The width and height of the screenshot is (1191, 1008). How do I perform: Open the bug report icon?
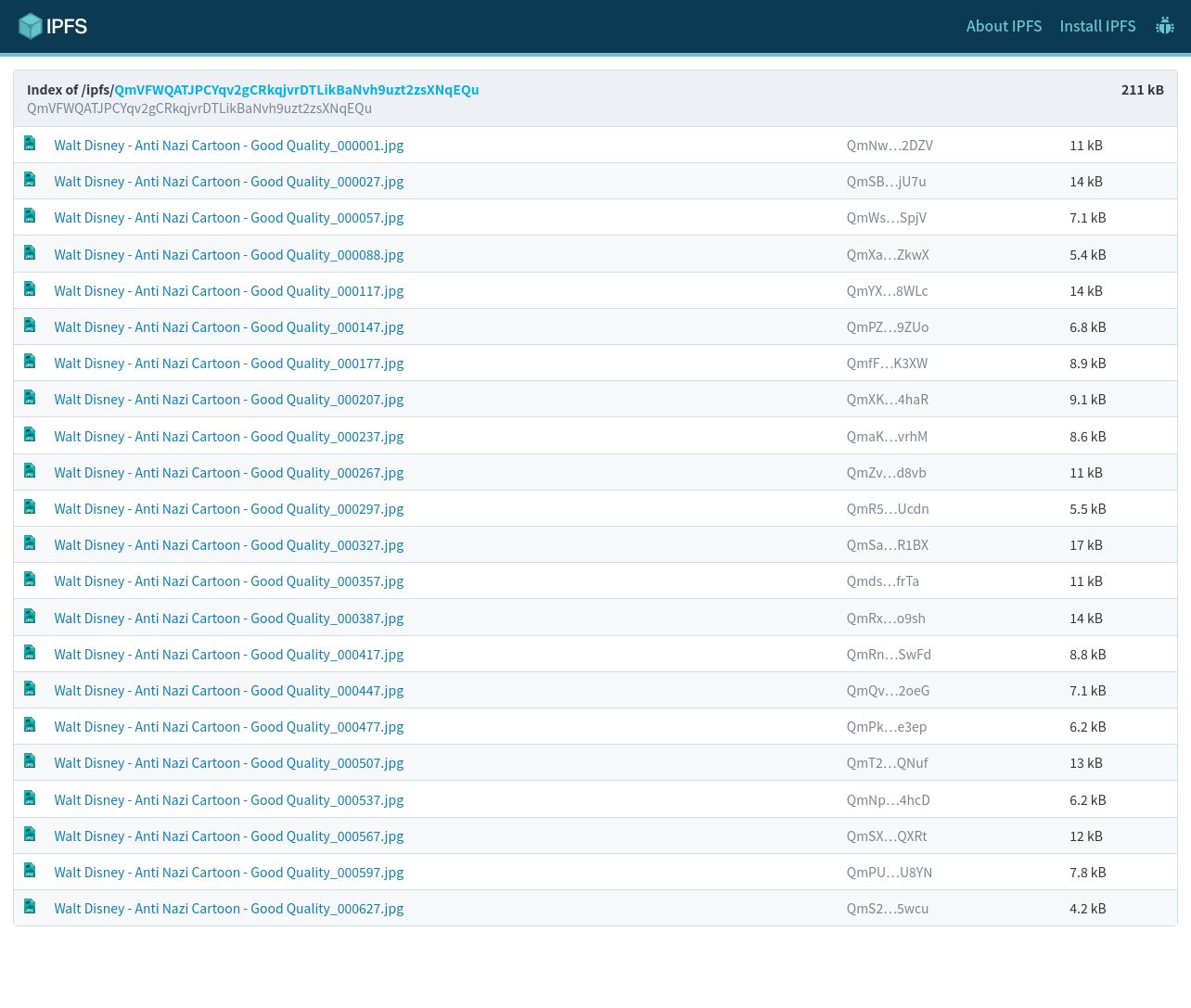click(x=1165, y=26)
